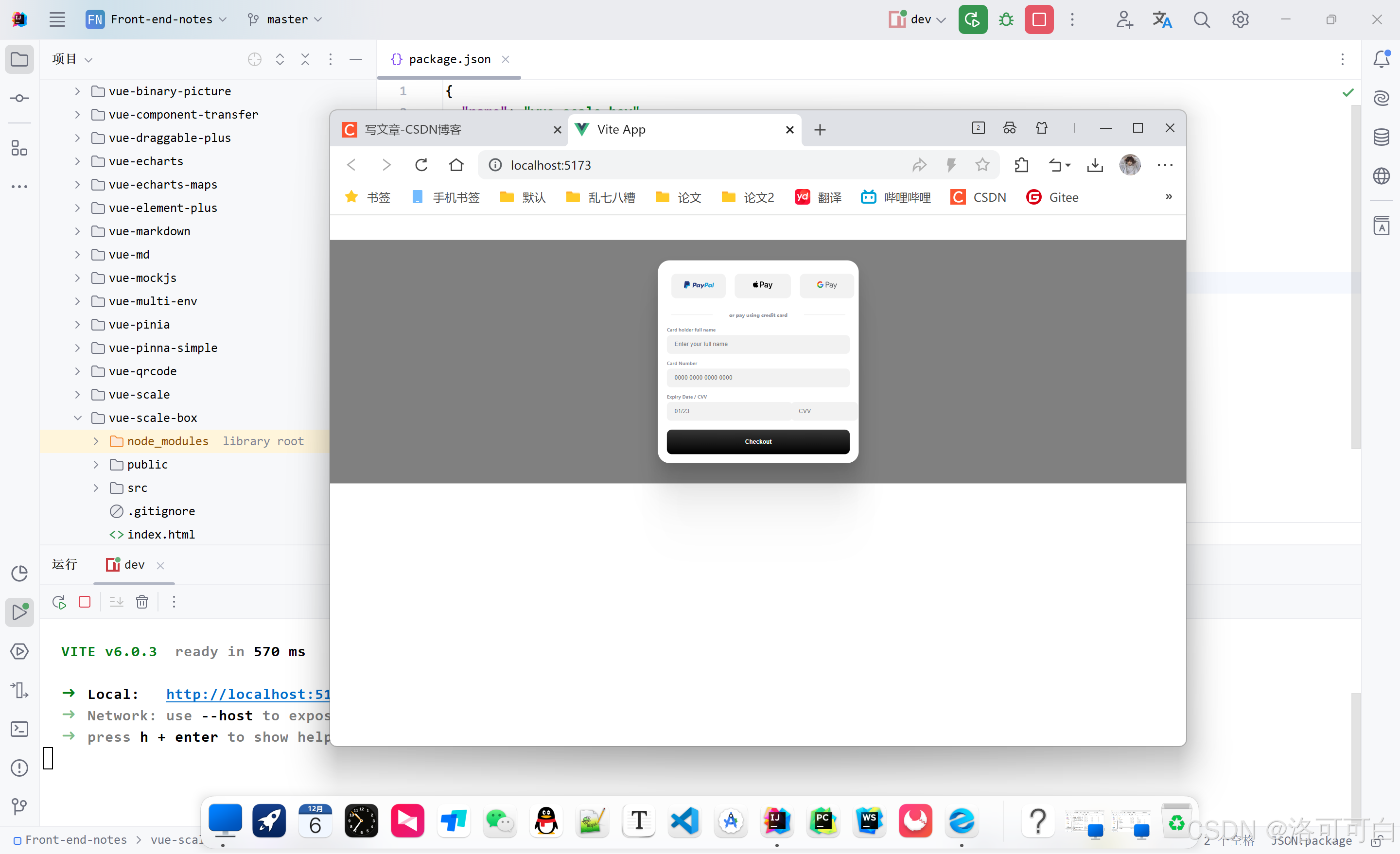Viewport: 1400px width, 854px height.
Task: Reload the browser page
Action: click(x=421, y=165)
